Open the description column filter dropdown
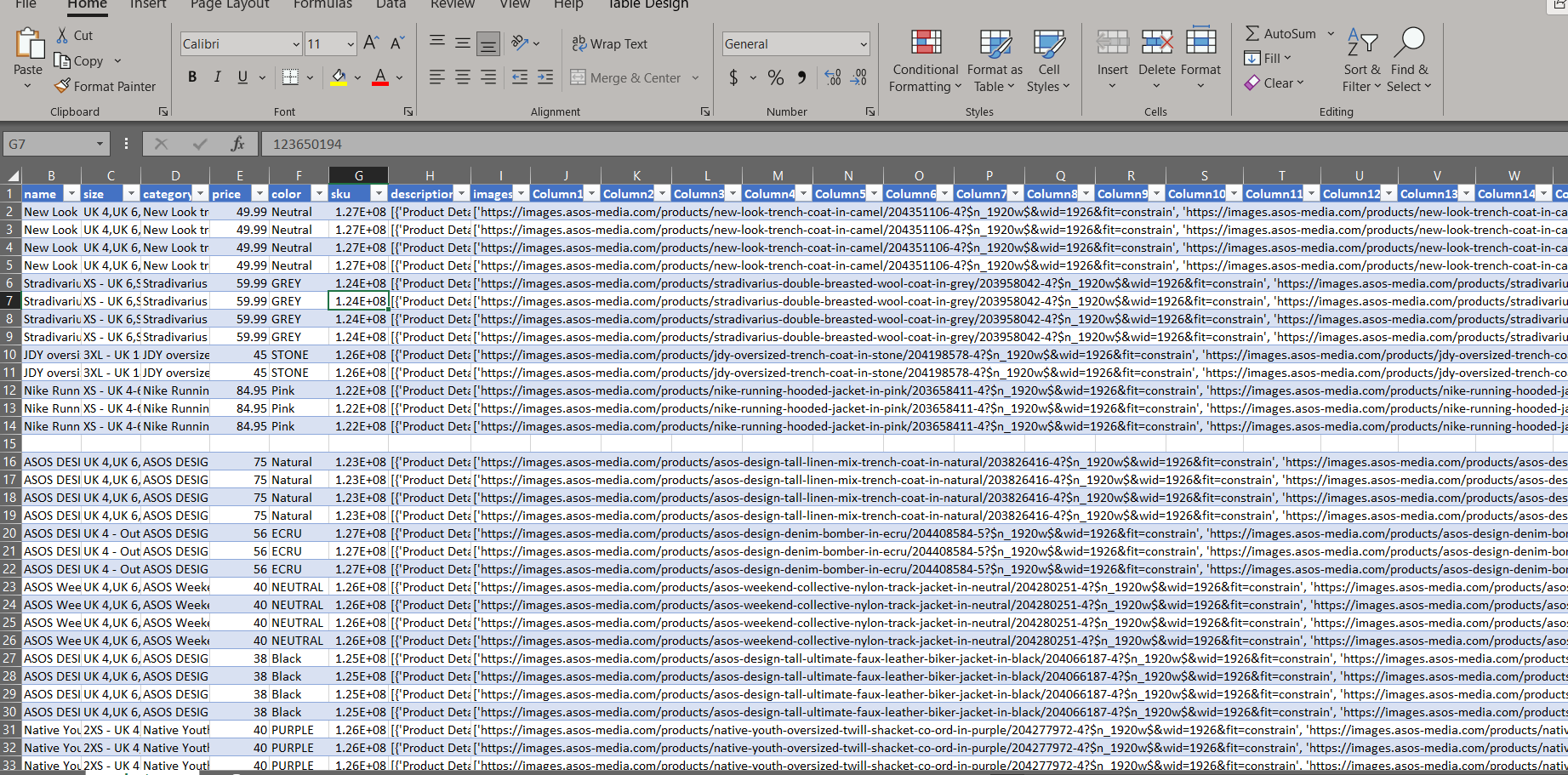The height and width of the screenshot is (775, 1568). [x=460, y=194]
